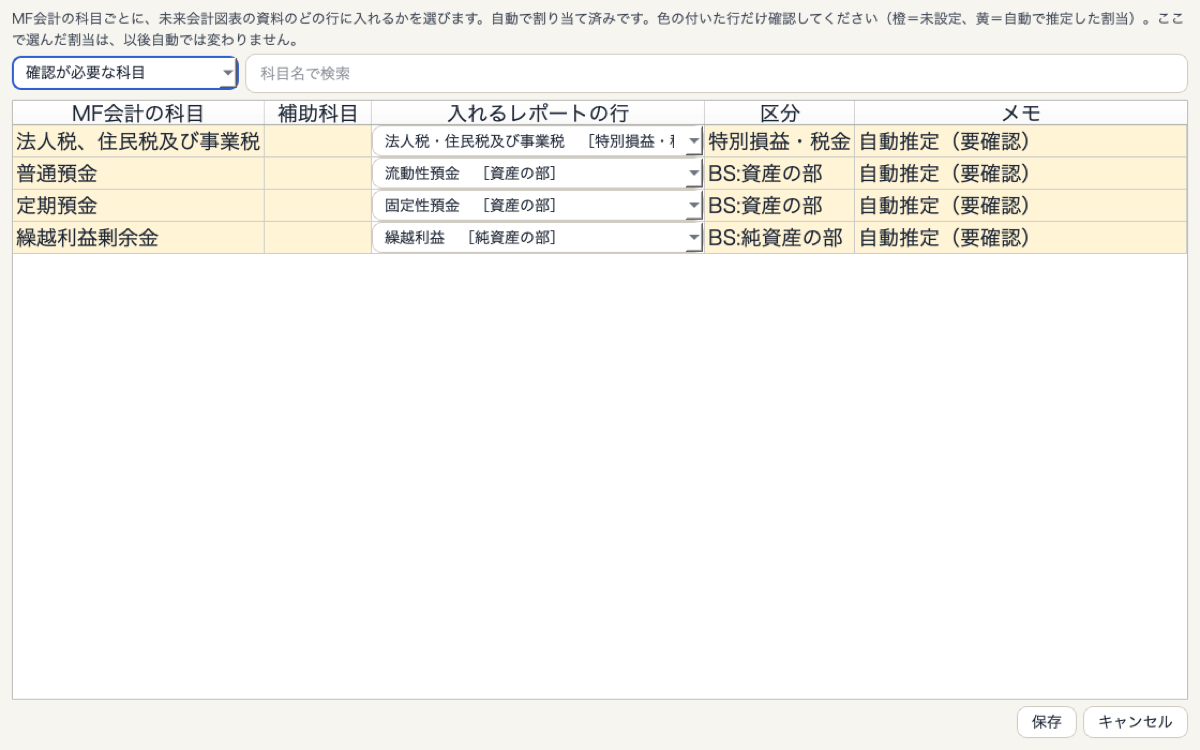Click the 区分 column header
The height and width of the screenshot is (750, 1200).
[x=780, y=113]
